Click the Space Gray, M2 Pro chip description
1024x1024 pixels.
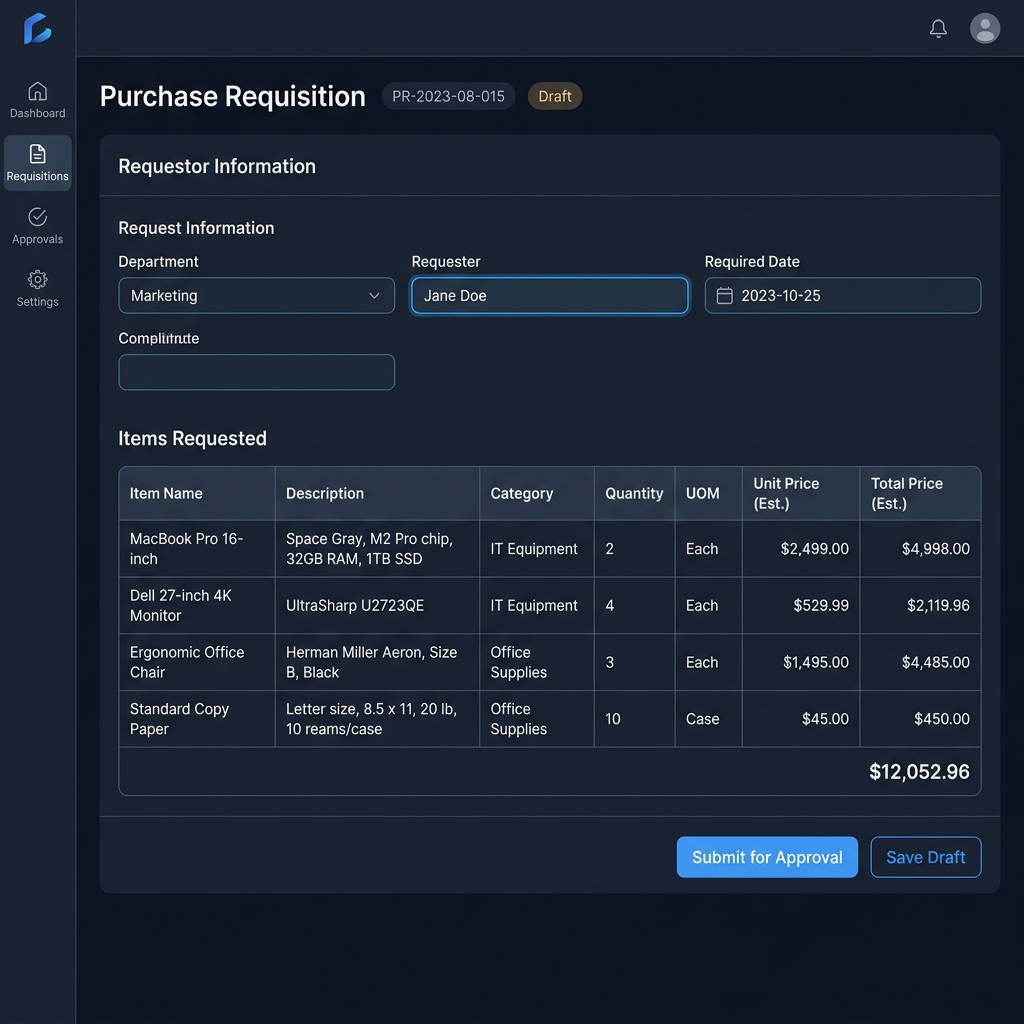369,549
